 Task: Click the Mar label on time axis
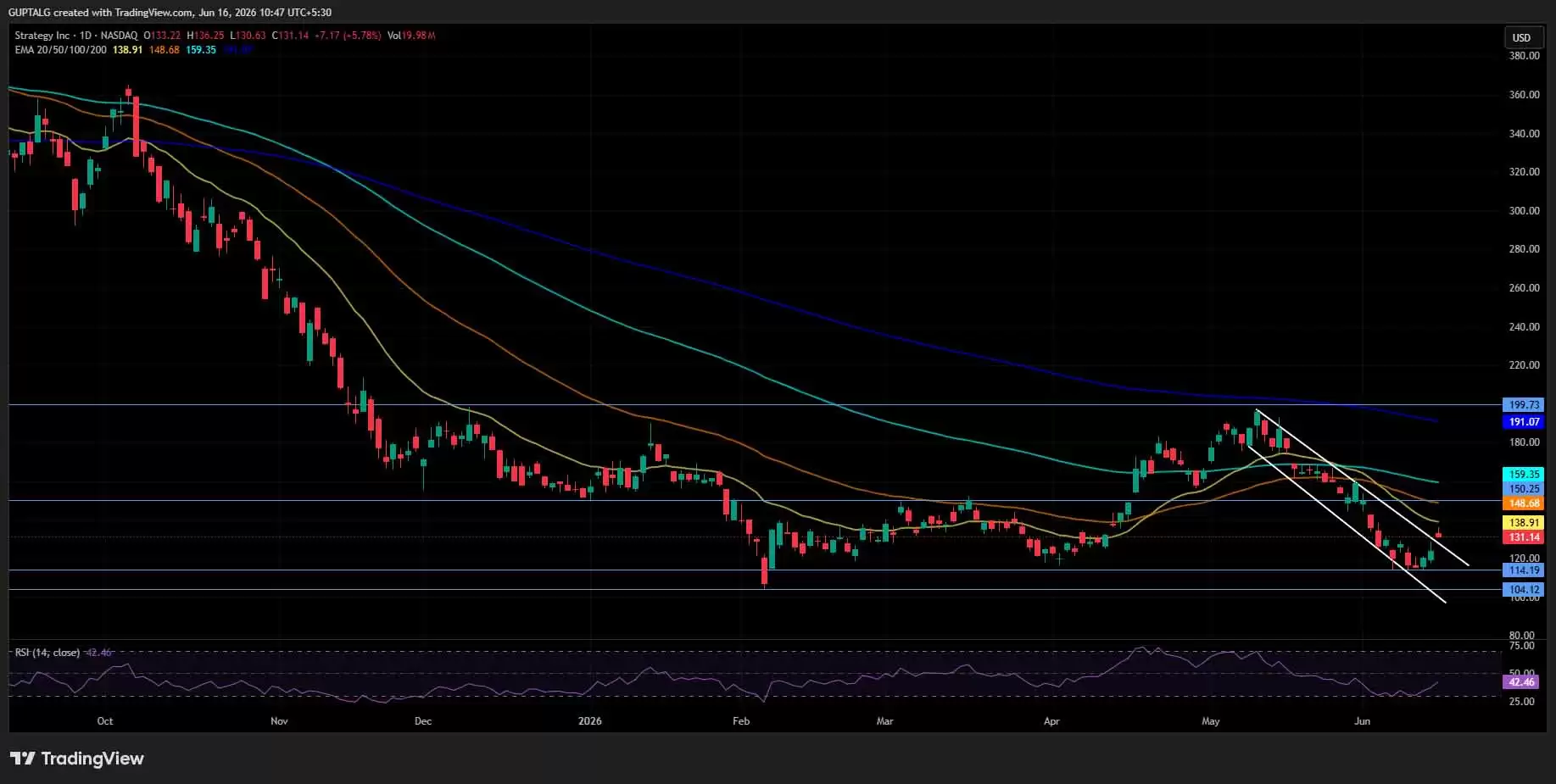[x=884, y=721]
